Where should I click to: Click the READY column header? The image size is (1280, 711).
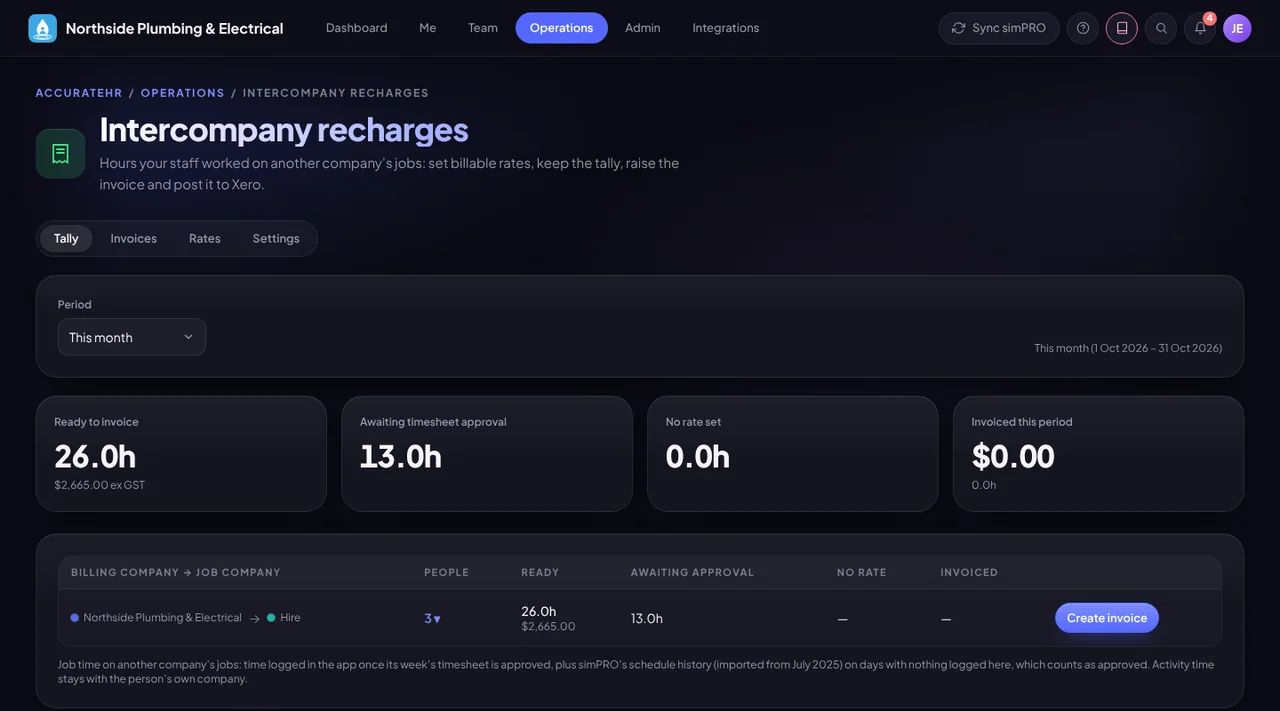pos(540,573)
